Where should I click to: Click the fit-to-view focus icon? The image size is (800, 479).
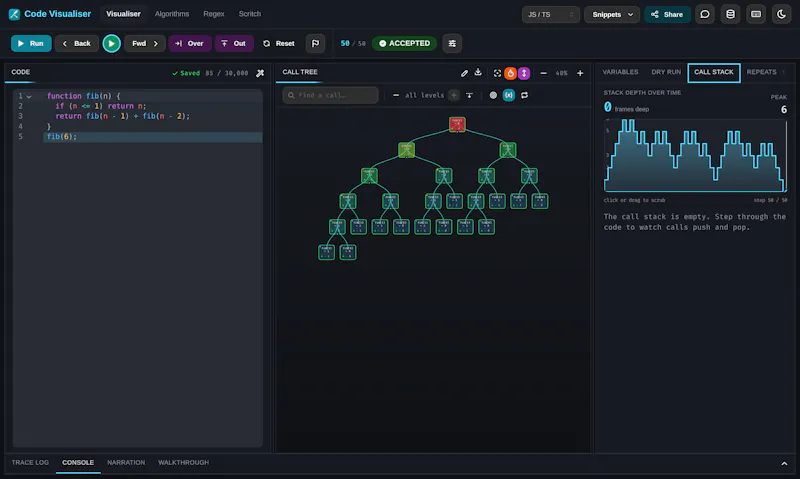[x=497, y=73]
